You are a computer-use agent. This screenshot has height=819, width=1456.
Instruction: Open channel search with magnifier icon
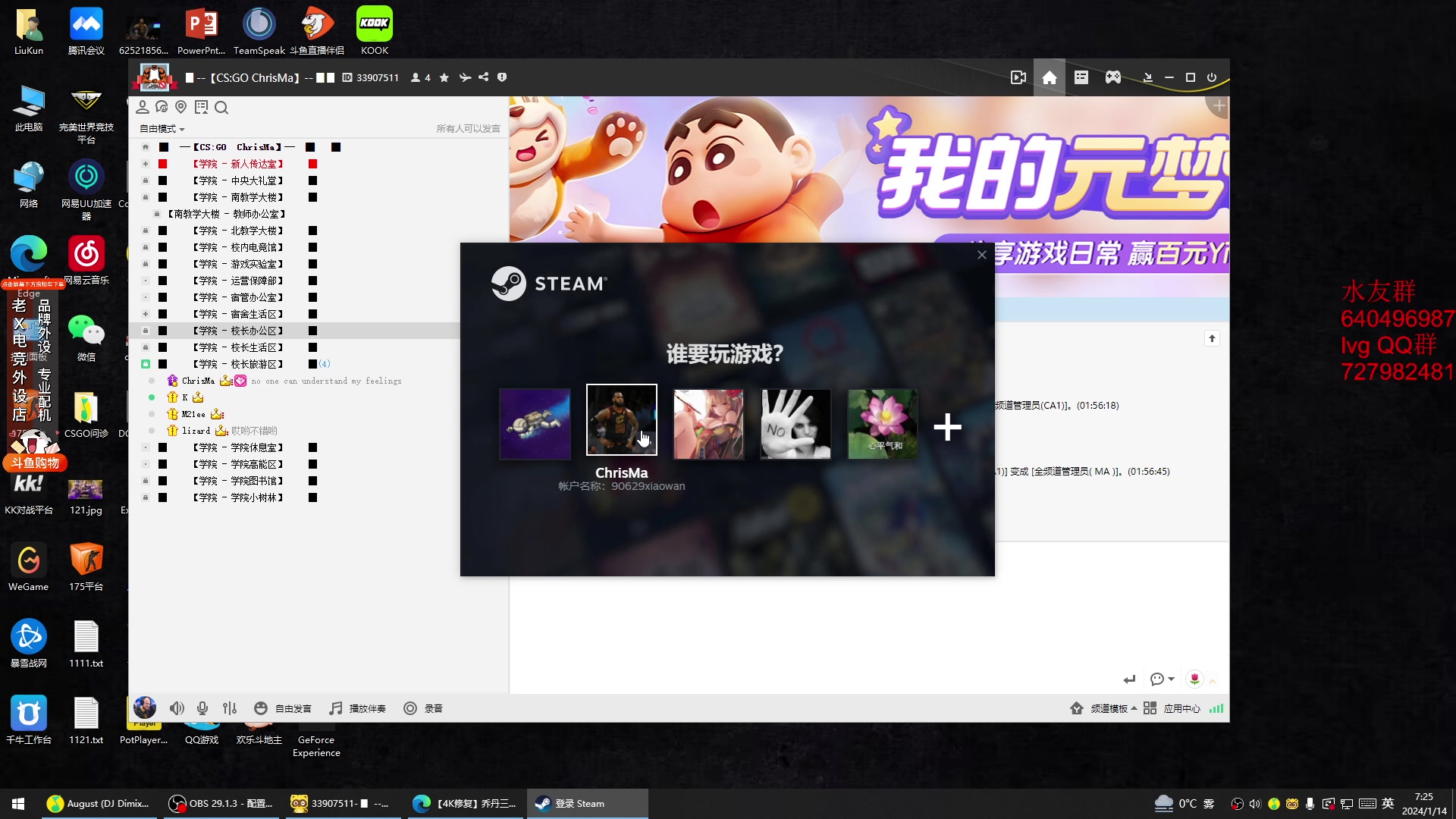[221, 108]
